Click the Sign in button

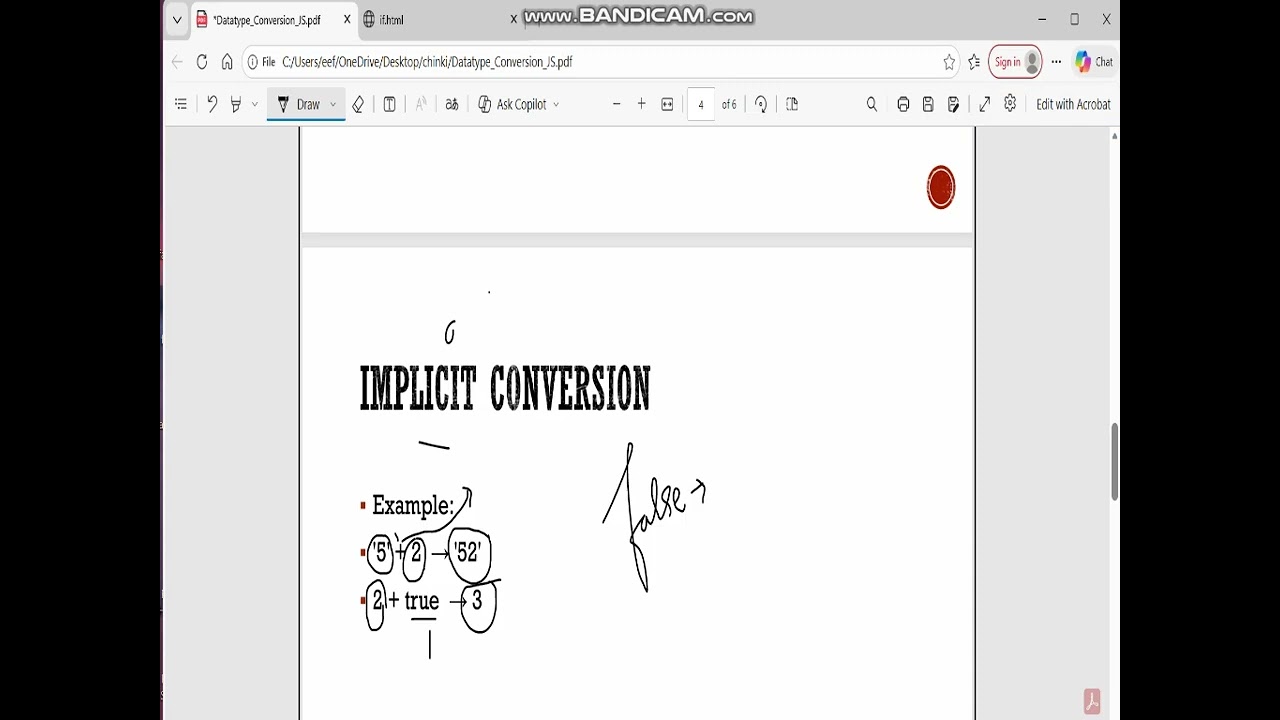click(1016, 62)
